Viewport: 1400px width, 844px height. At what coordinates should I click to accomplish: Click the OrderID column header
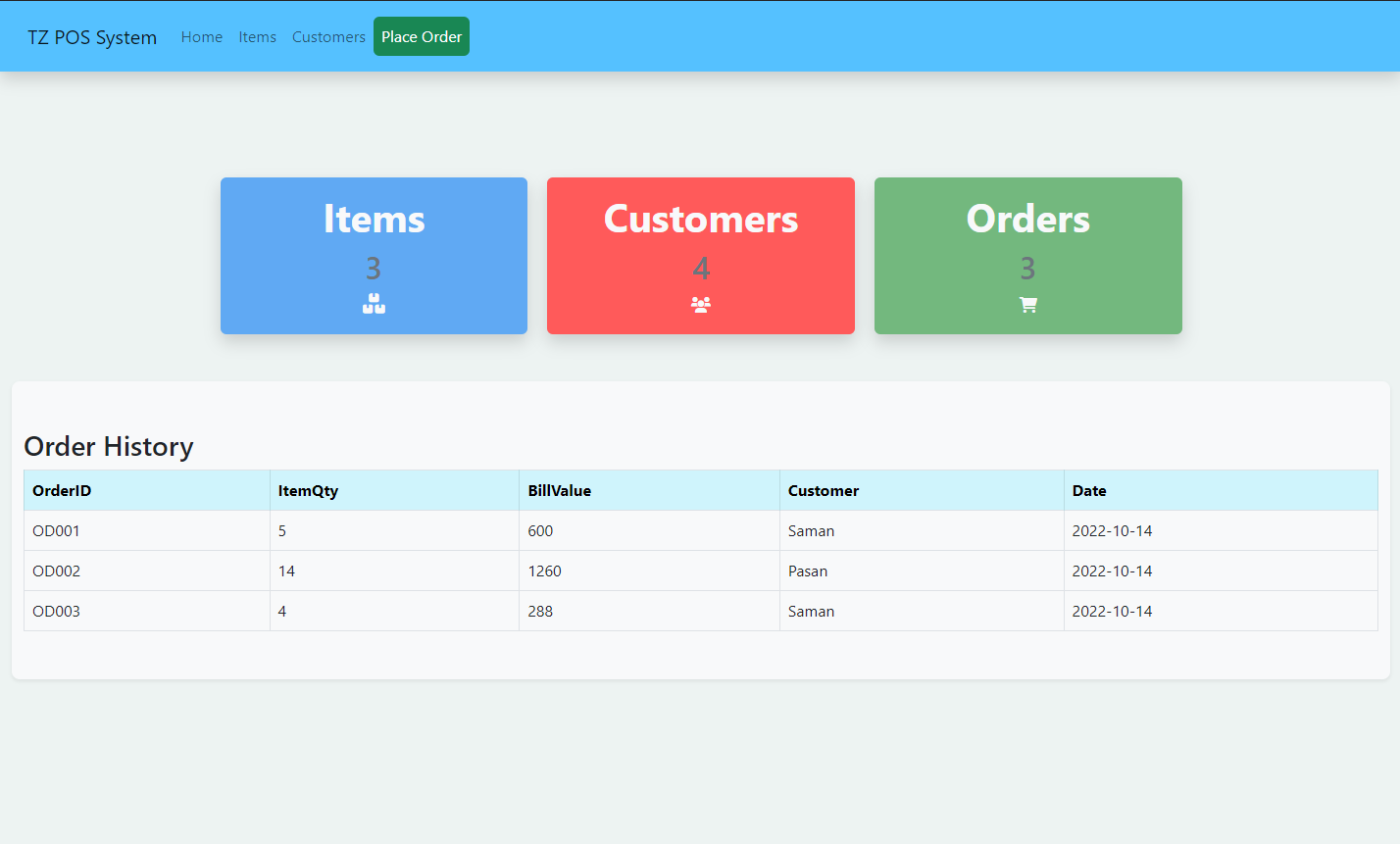[62, 490]
